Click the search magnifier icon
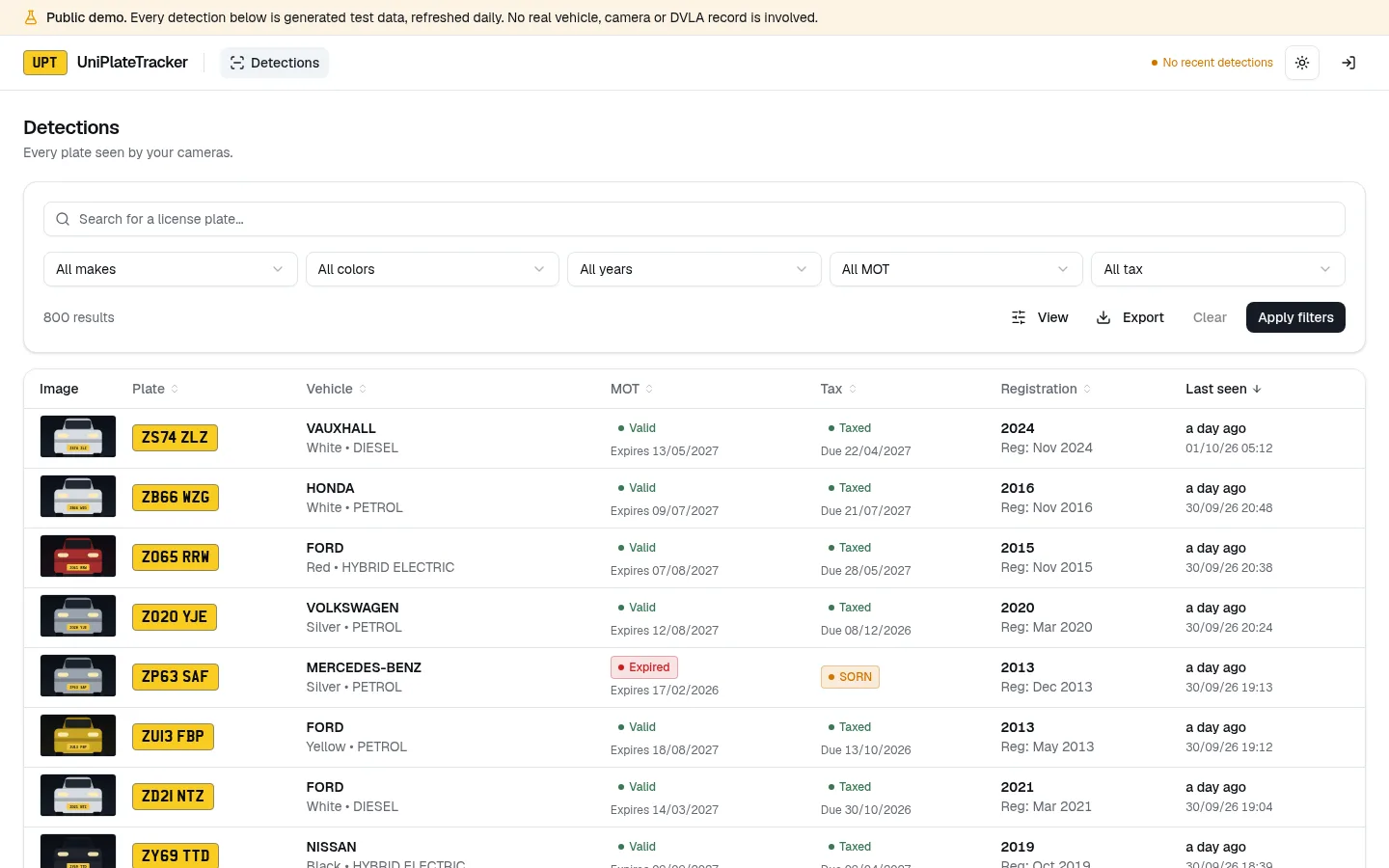Image resolution: width=1389 pixels, height=868 pixels. (63, 219)
